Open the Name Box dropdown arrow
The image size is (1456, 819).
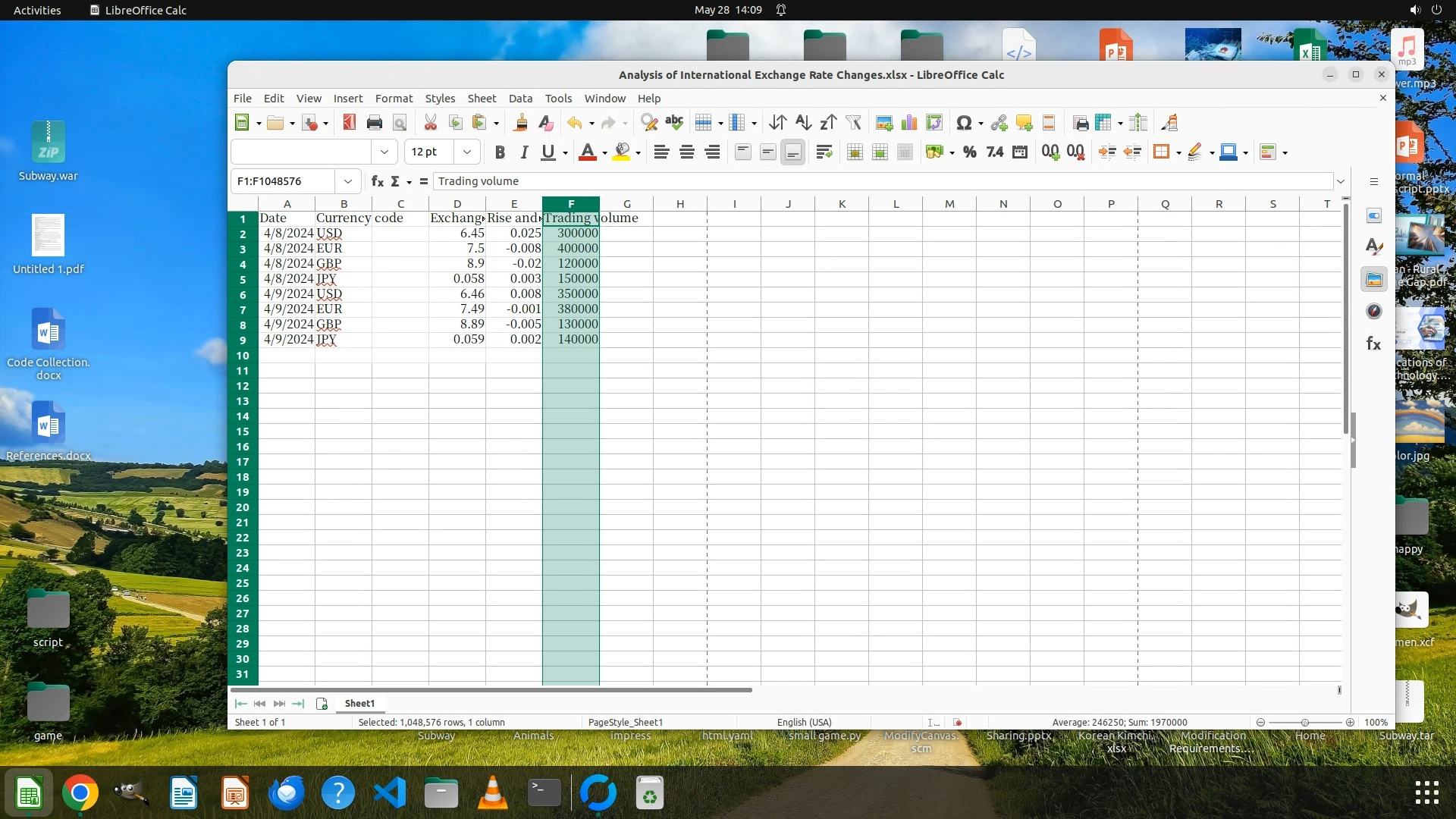[347, 181]
